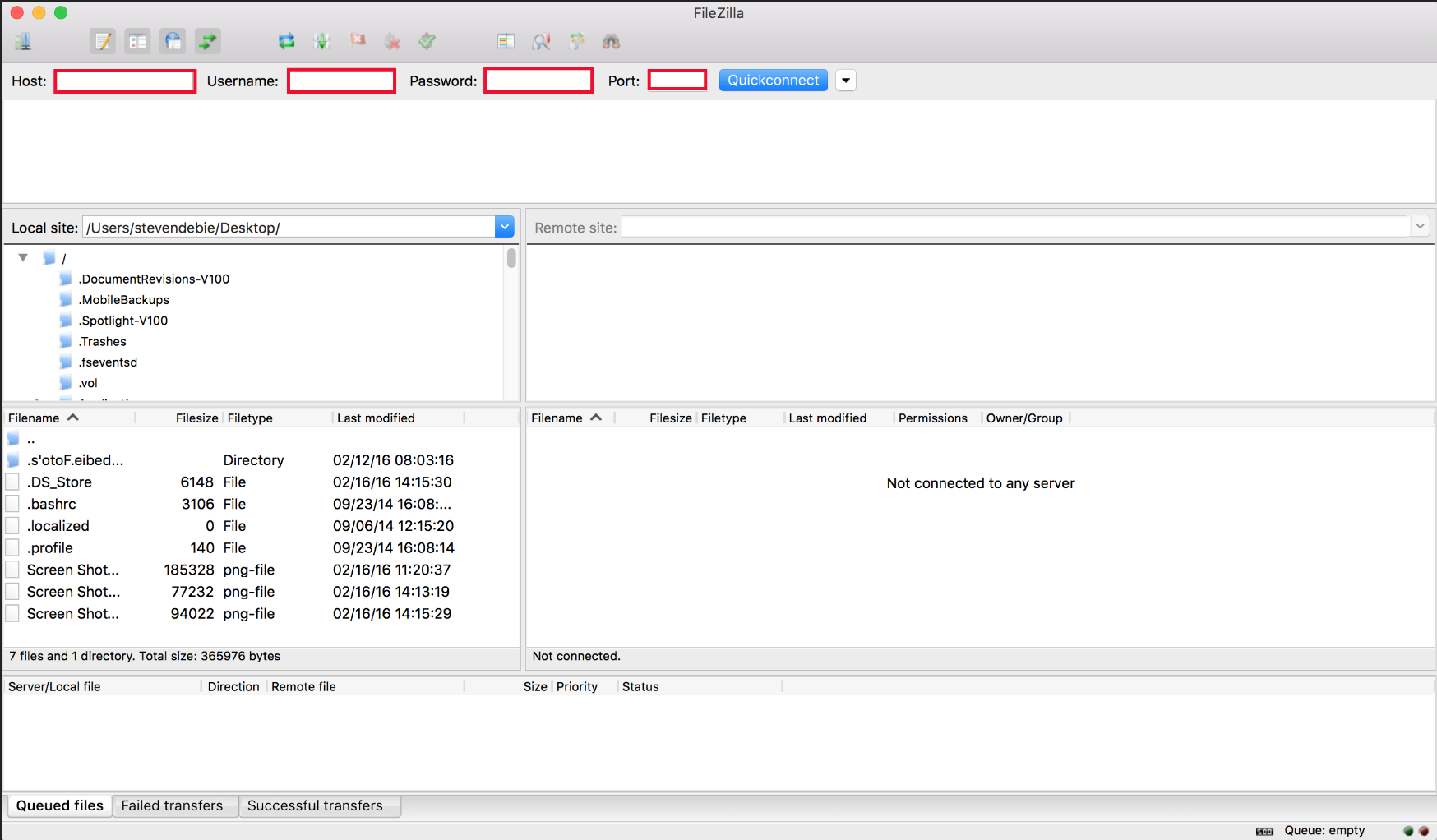This screenshot has width=1437, height=840.
Task: Open the filename filters magnifier icon
Action: click(542, 41)
